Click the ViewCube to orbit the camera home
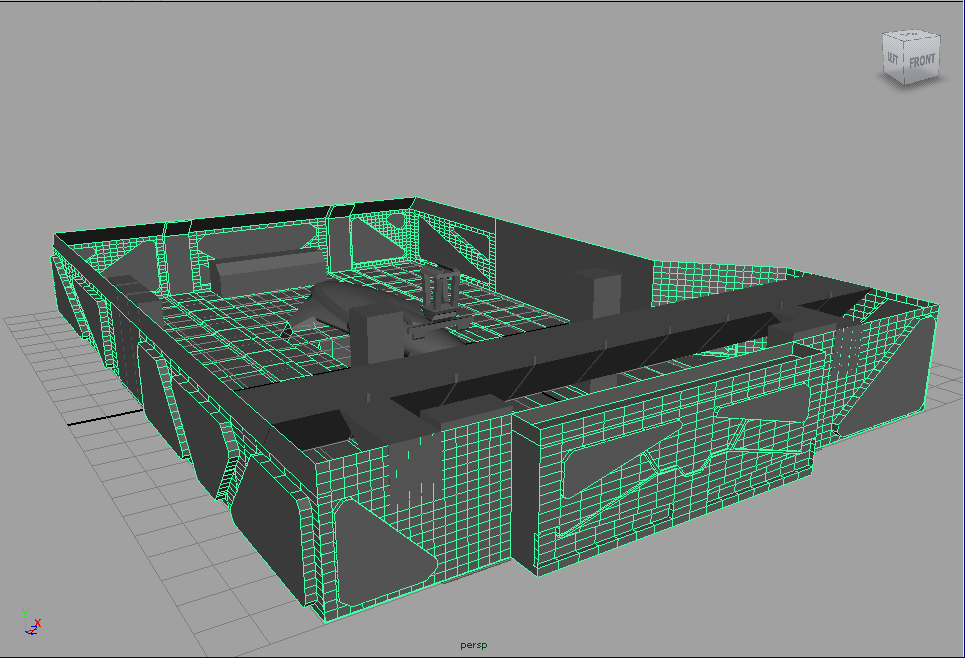This screenshot has width=965, height=658. click(x=911, y=55)
